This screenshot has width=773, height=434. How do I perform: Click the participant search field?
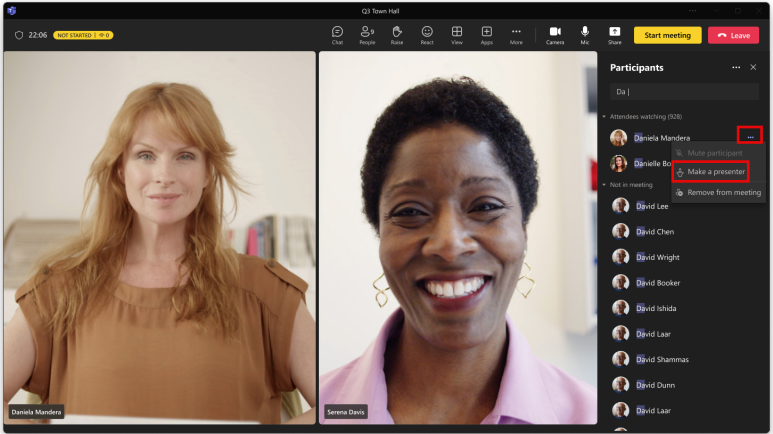685,92
